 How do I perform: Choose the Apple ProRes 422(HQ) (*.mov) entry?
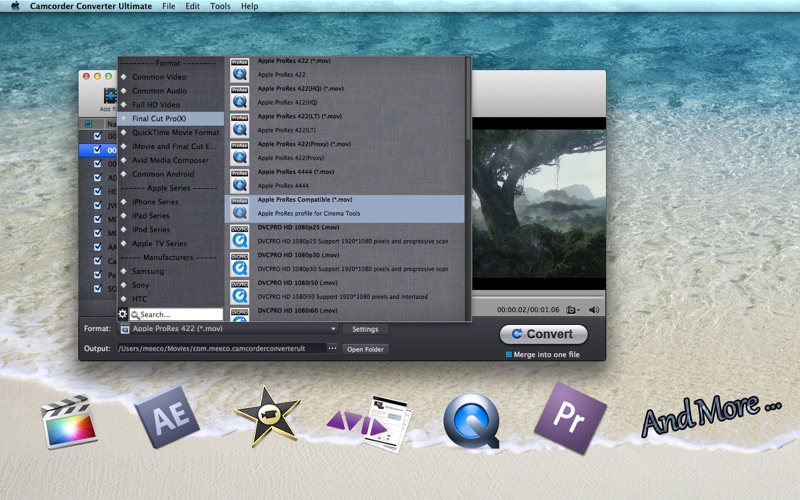[345, 95]
